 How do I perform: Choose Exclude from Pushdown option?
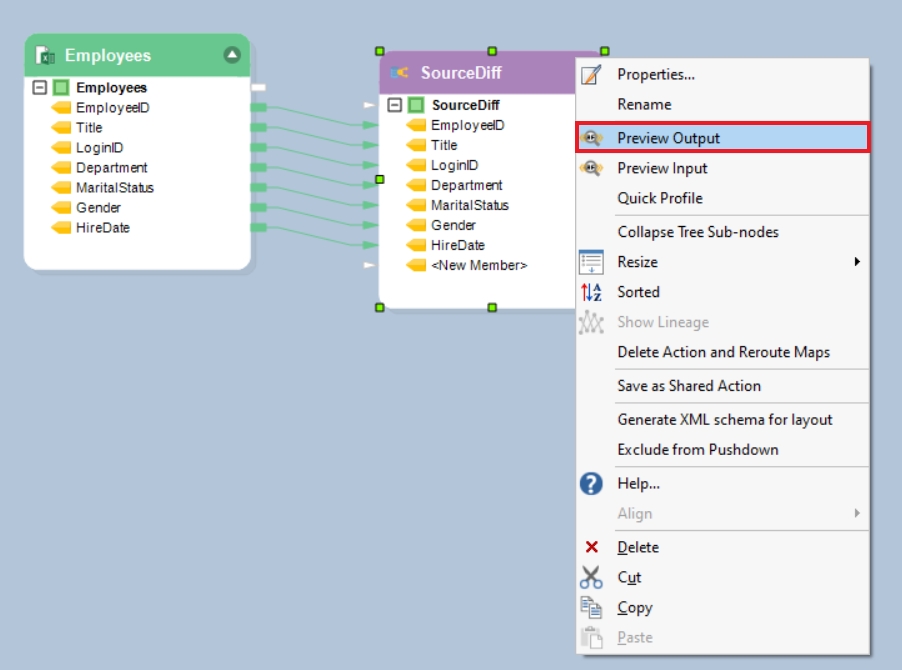(697, 450)
